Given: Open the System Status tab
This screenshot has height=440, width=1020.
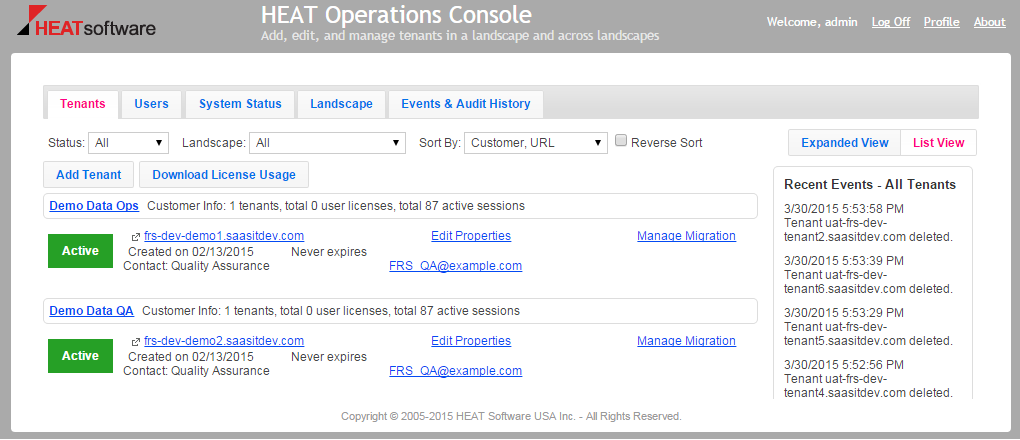Looking at the screenshot, I should 240,104.
